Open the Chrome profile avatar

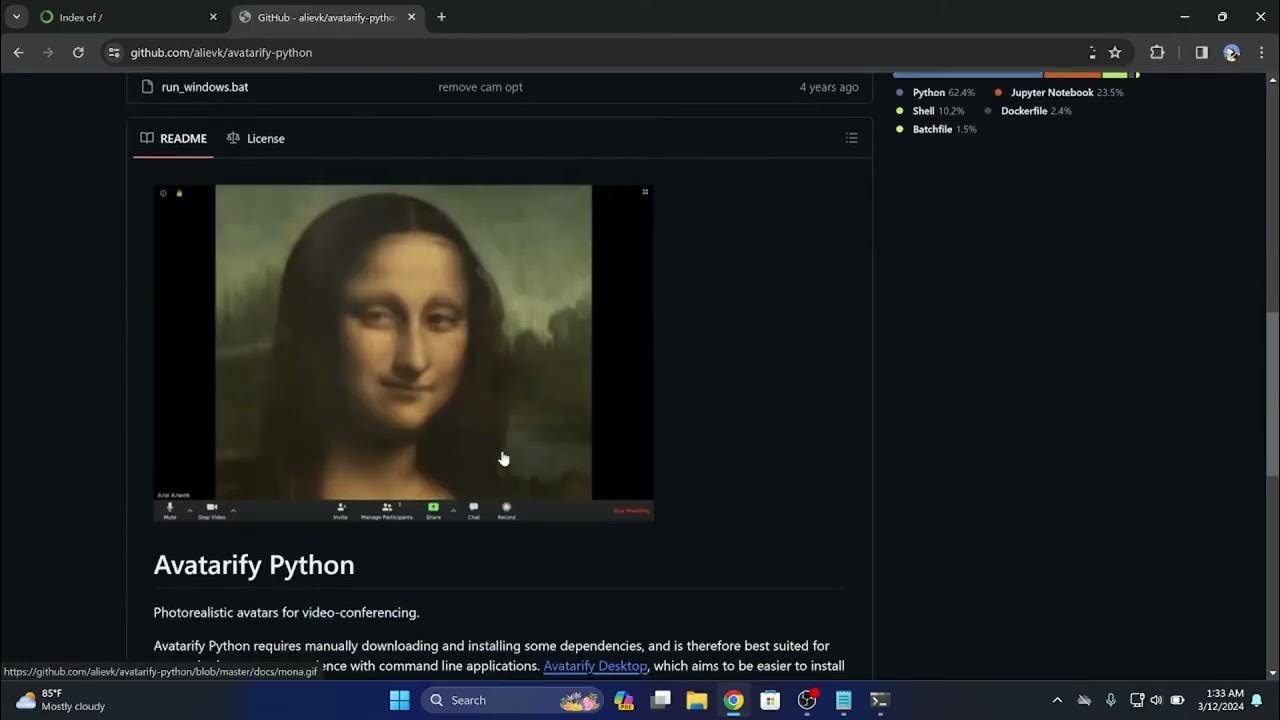pyautogui.click(x=1232, y=52)
